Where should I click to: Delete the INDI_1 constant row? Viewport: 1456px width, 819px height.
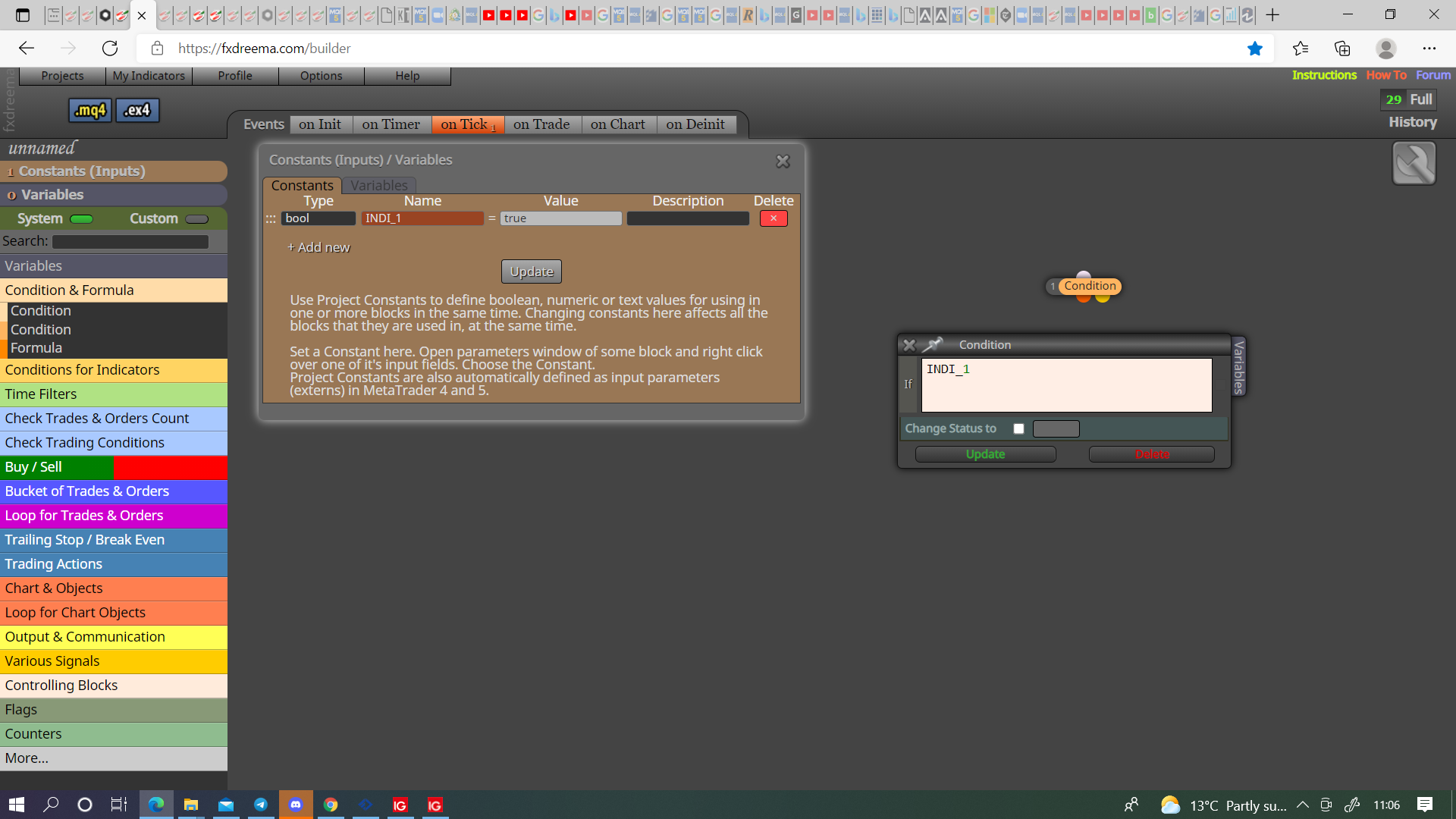click(x=773, y=218)
